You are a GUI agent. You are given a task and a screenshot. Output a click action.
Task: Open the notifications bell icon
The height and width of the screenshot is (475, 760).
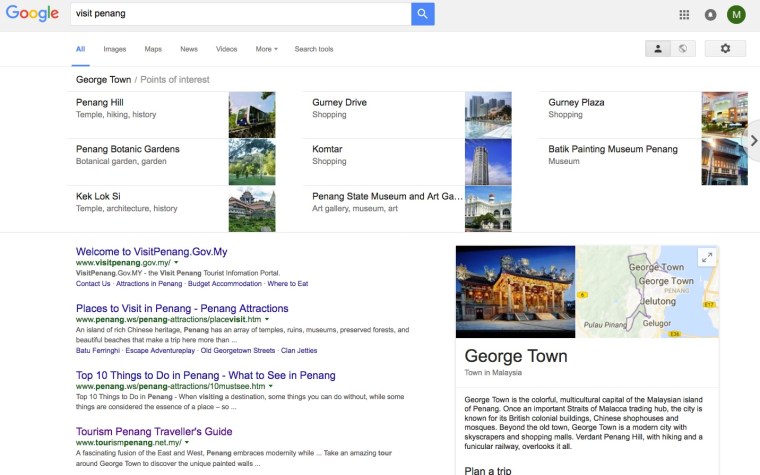pos(710,15)
